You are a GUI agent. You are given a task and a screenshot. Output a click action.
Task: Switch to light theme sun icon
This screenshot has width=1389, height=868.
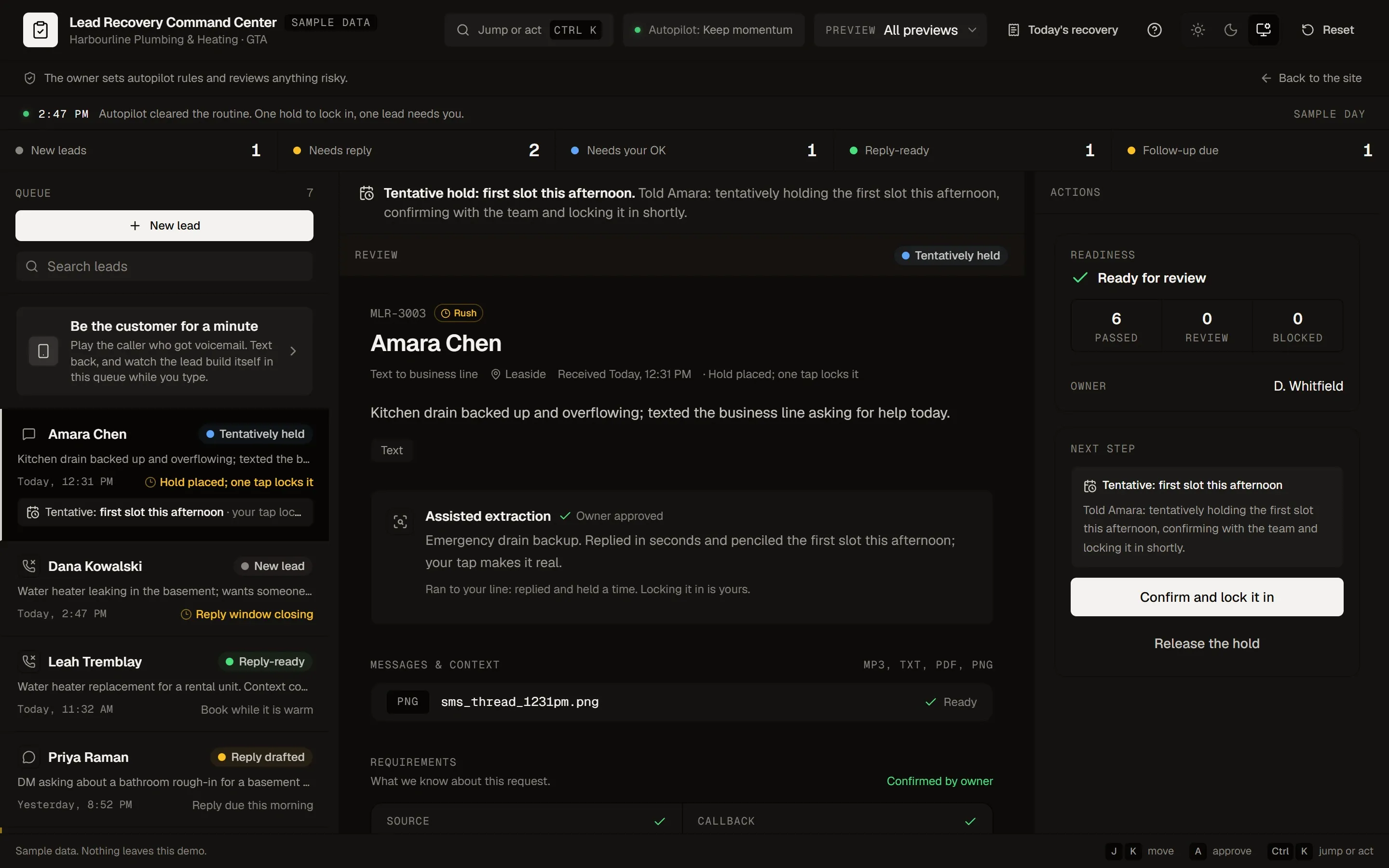point(1198,30)
